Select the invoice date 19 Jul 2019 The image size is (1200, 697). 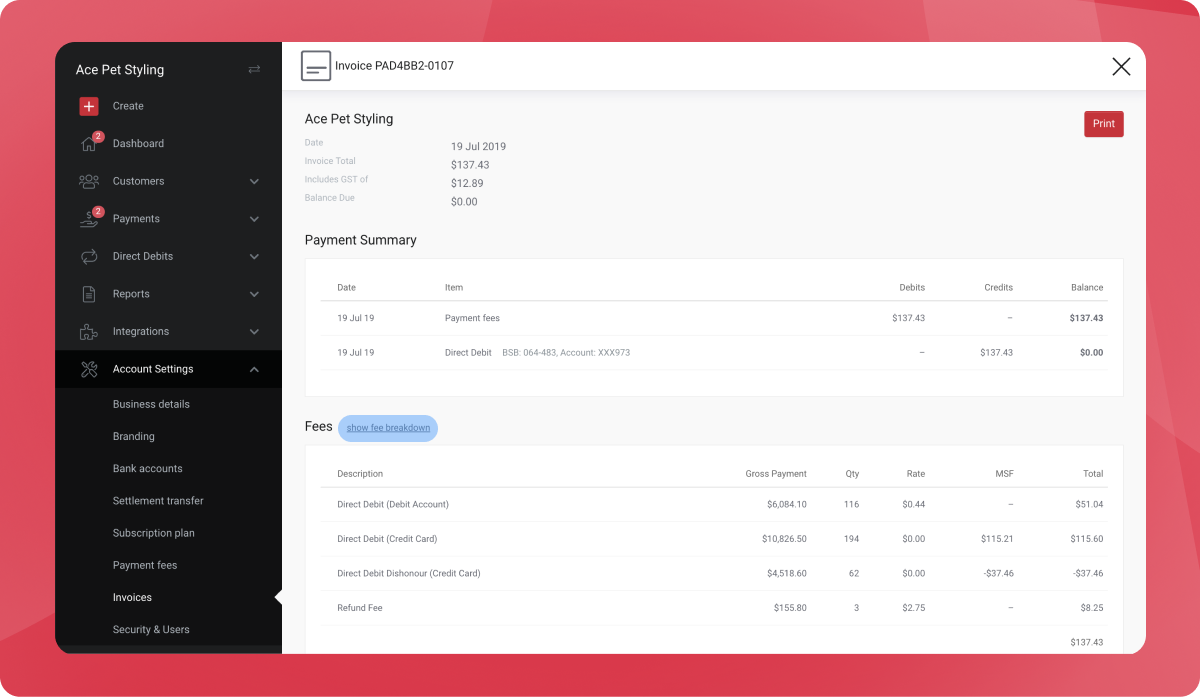[478, 147]
